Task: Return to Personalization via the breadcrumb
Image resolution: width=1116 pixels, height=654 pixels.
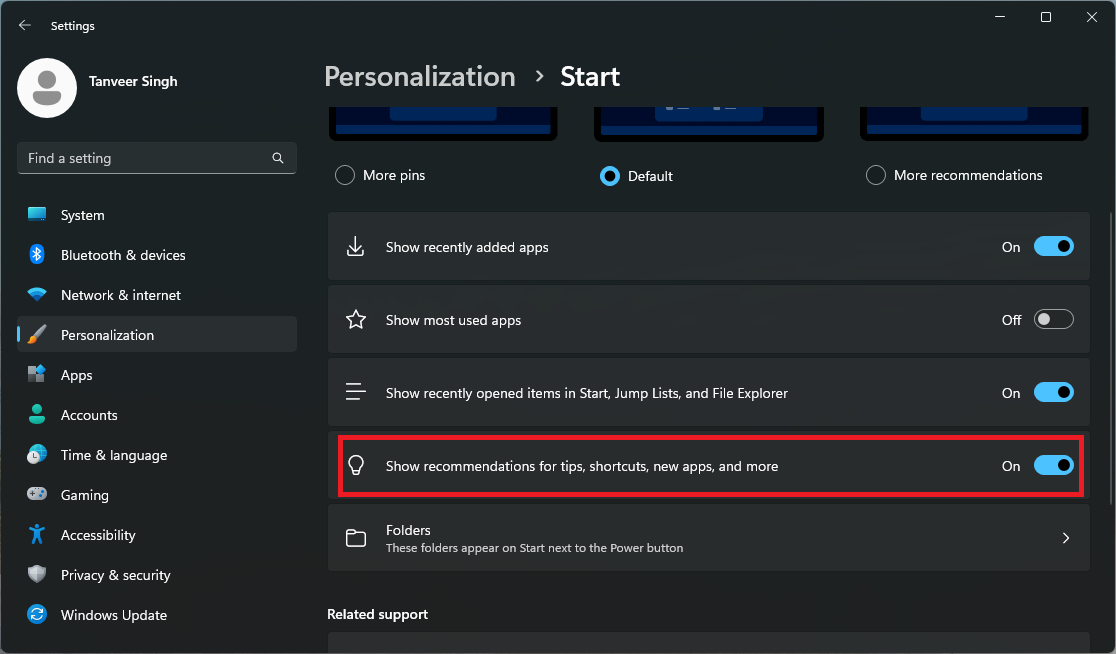Action: [x=419, y=76]
